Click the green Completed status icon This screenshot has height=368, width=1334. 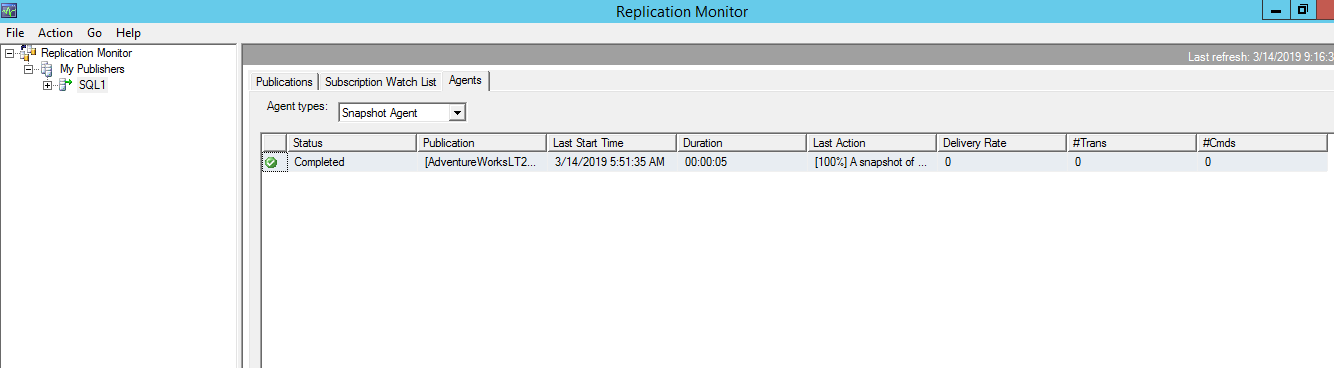[x=271, y=162]
